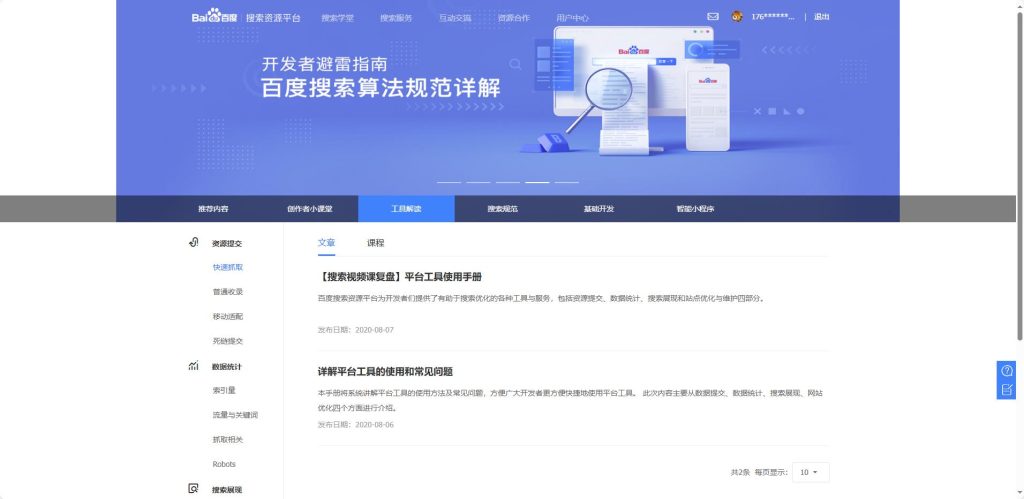Select the 课程 sub-tab
1024x499 pixels.
[376, 243]
